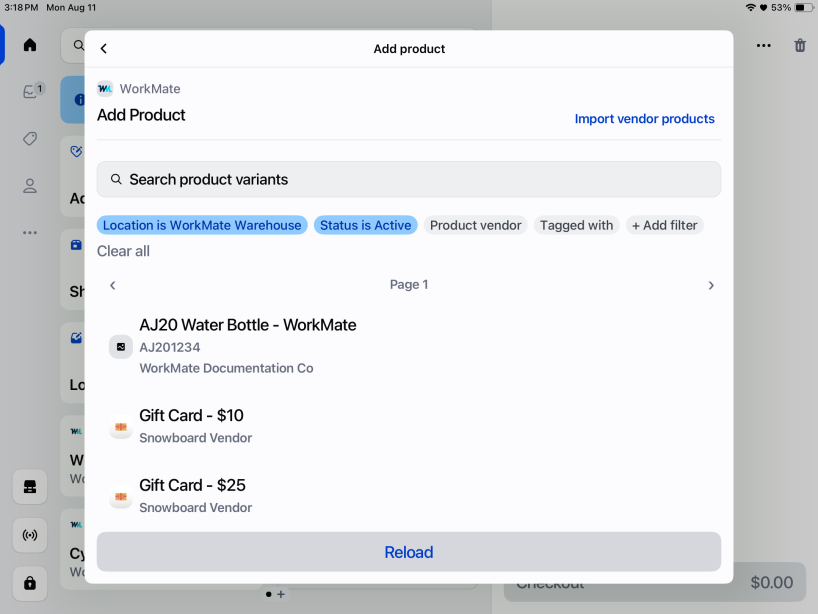The width and height of the screenshot is (818, 614).
Task: Lock the screen with the padlock icon
Action: (x=30, y=583)
